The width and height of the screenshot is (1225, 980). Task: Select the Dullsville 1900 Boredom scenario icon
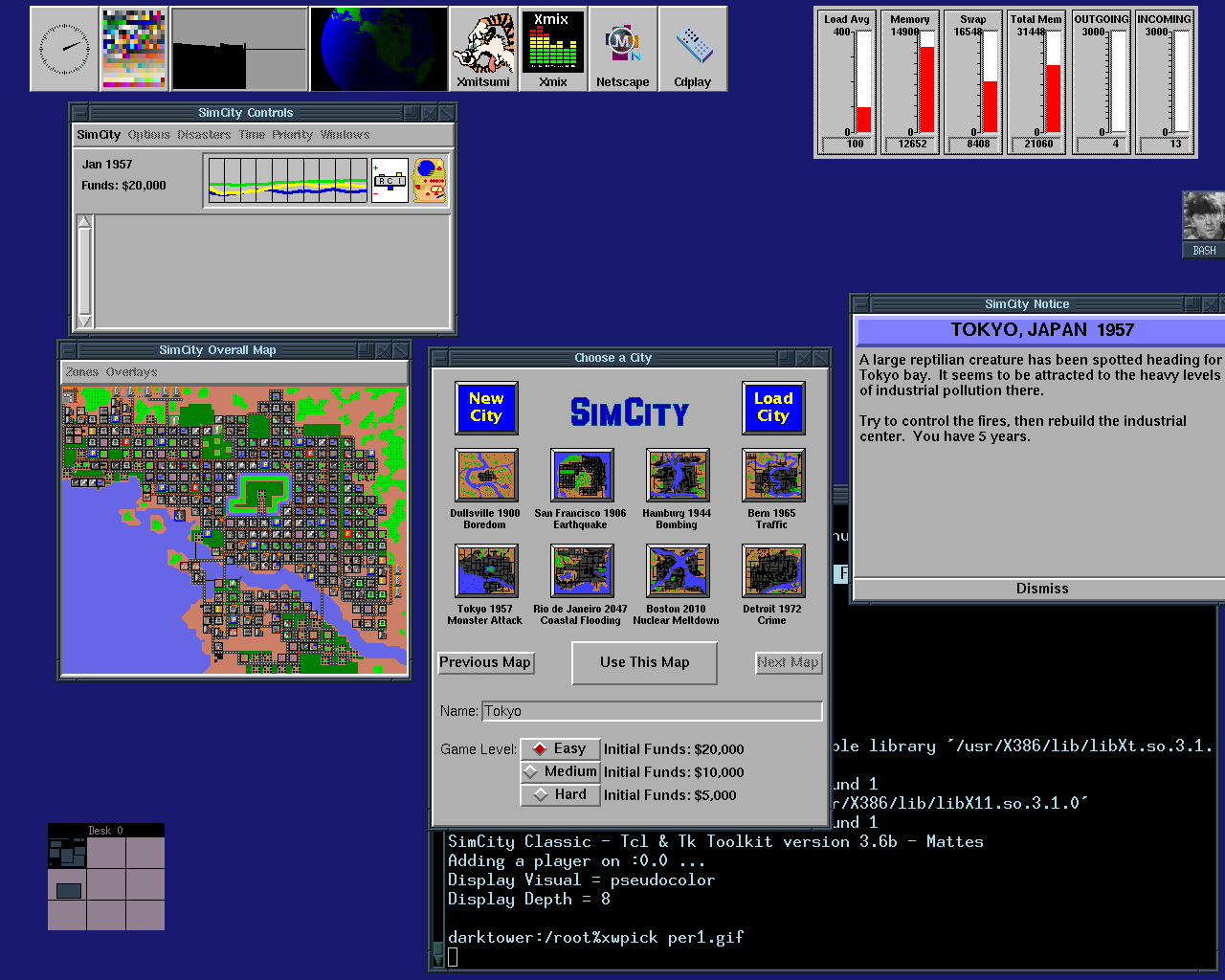pyautogui.click(x=486, y=476)
